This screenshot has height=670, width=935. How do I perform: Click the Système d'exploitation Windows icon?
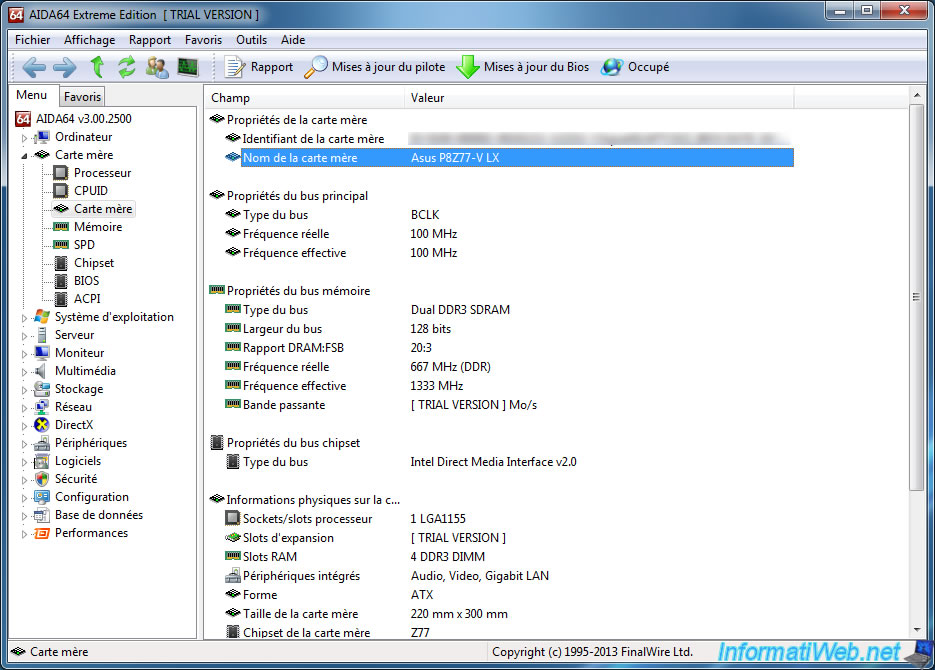[42, 317]
